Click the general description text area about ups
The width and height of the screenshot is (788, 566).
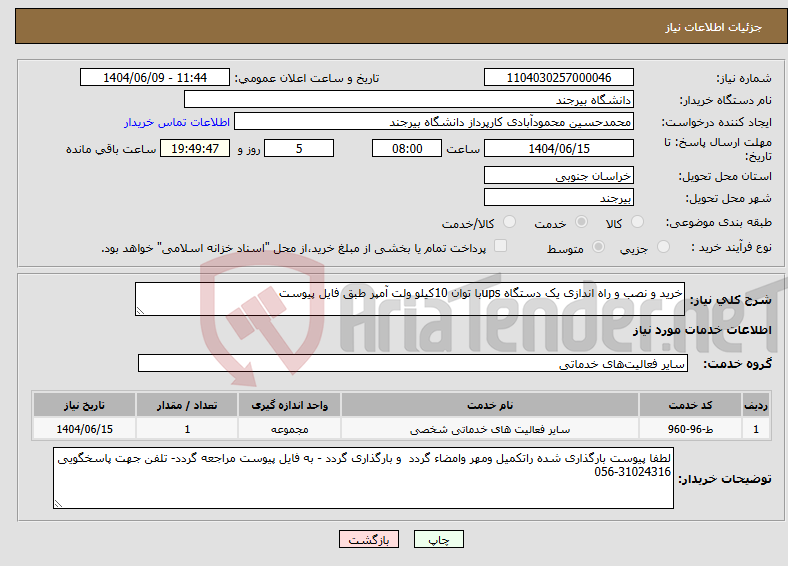click(410, 299)
